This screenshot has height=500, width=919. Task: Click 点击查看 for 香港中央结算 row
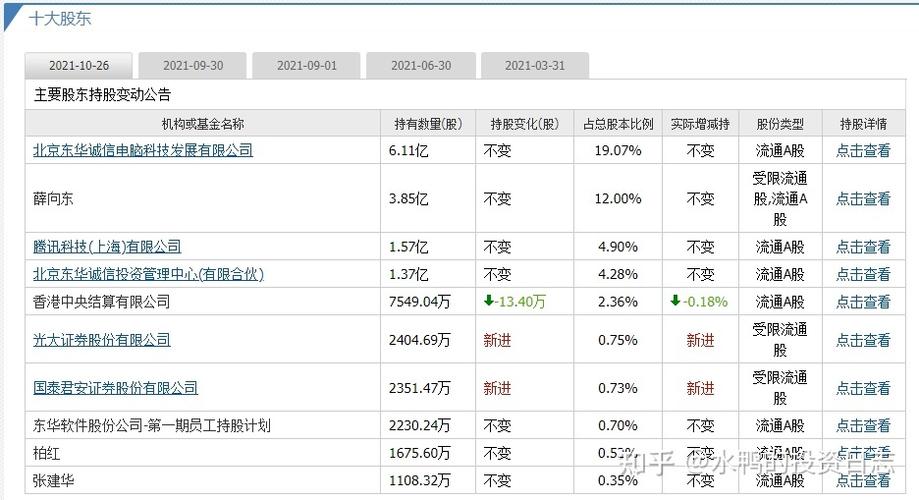pyautogui.click(x=863, y=302)
